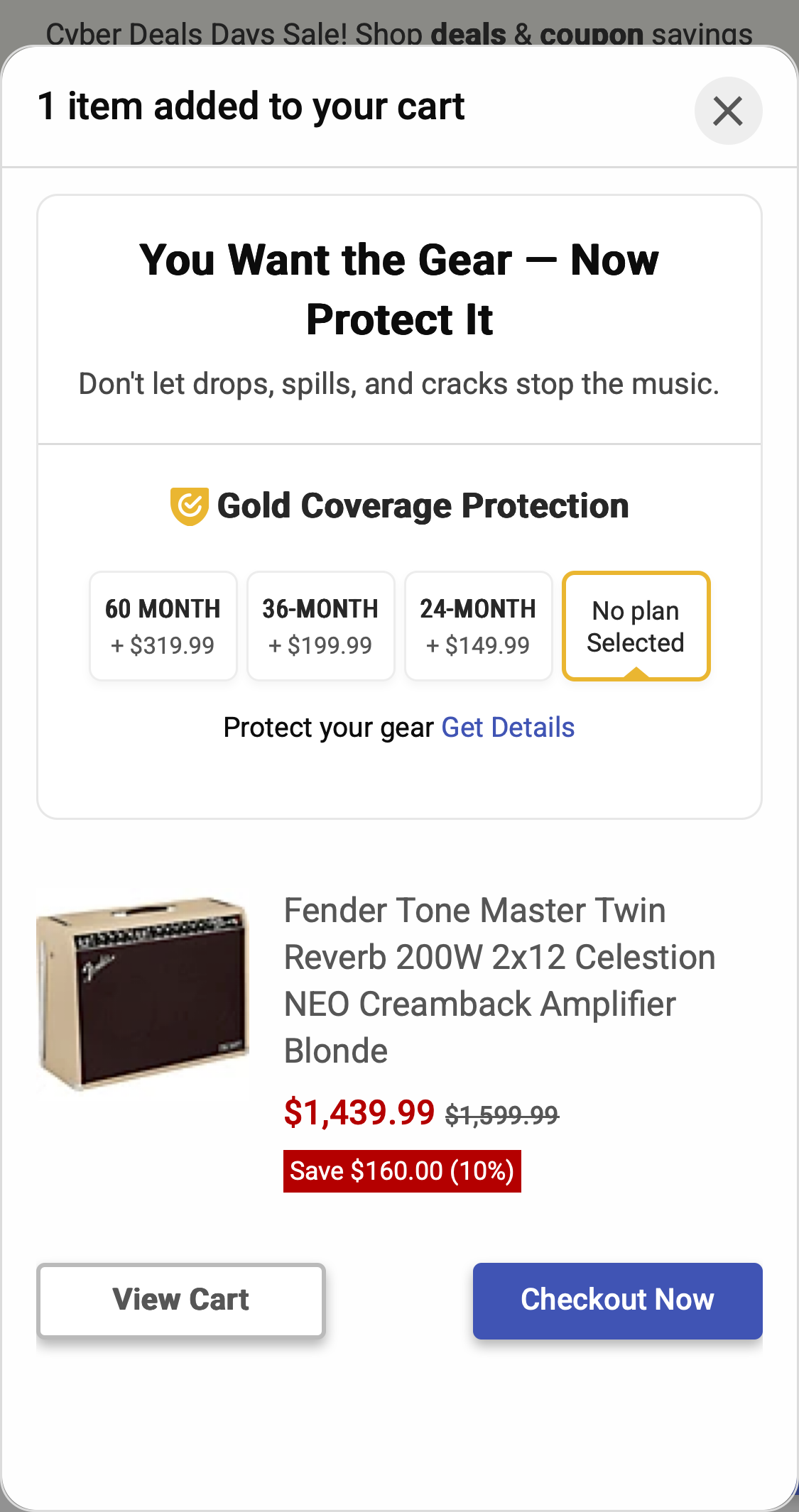Click the drops, spills, and cracks tagline
The image size is (799, 1512).
[x=399, y=384]
